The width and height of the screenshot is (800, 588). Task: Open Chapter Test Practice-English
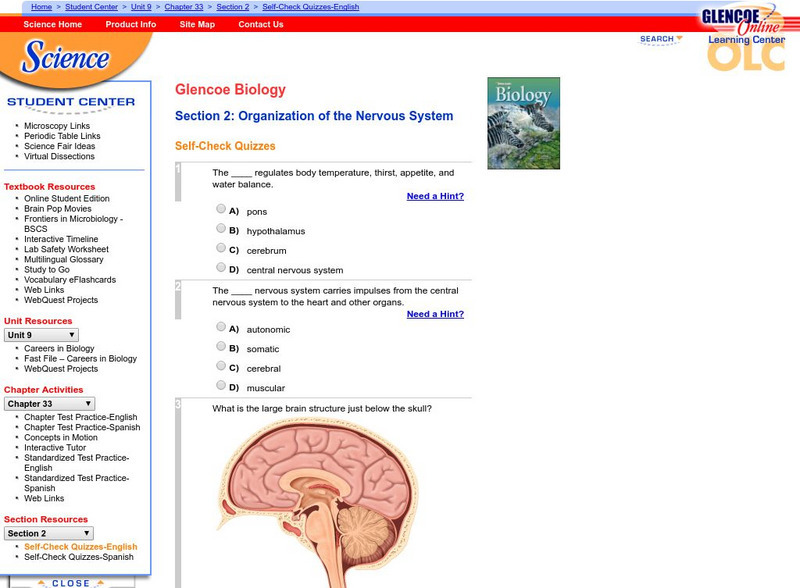click(81, 417)
